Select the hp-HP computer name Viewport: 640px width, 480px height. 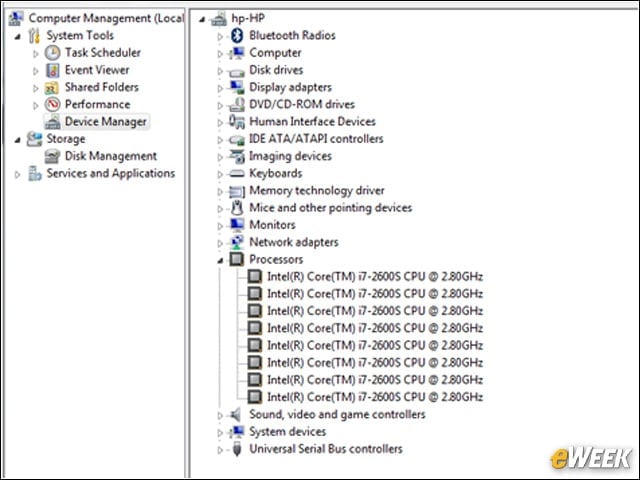[248, 18]
